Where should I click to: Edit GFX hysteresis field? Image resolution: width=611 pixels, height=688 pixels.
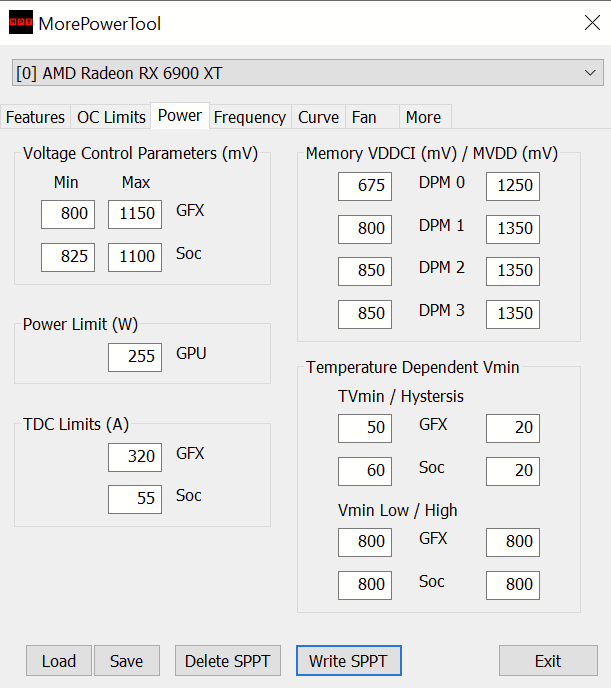coord(513,428)
